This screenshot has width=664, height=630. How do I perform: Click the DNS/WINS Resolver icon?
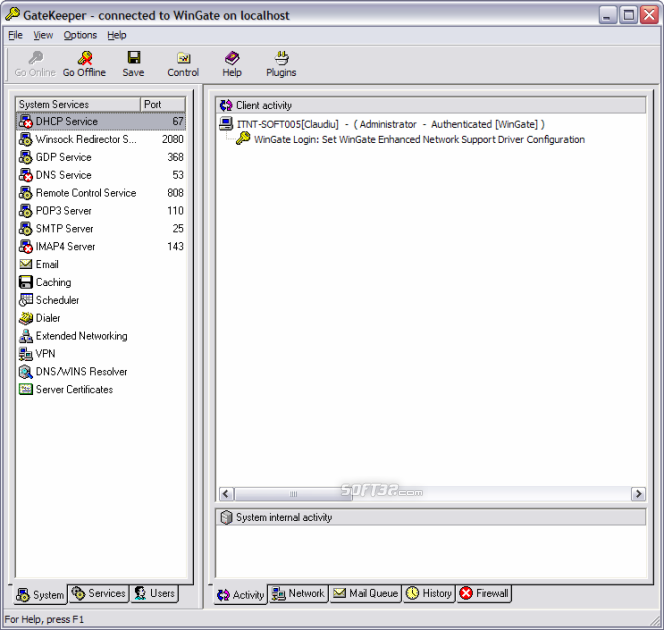pyautogui.click(x=26, y=372)
